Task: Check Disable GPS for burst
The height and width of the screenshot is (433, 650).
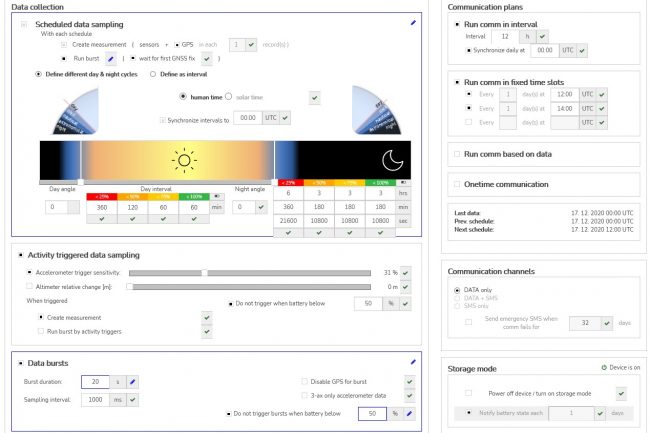Action: click(x=302, y=381)
